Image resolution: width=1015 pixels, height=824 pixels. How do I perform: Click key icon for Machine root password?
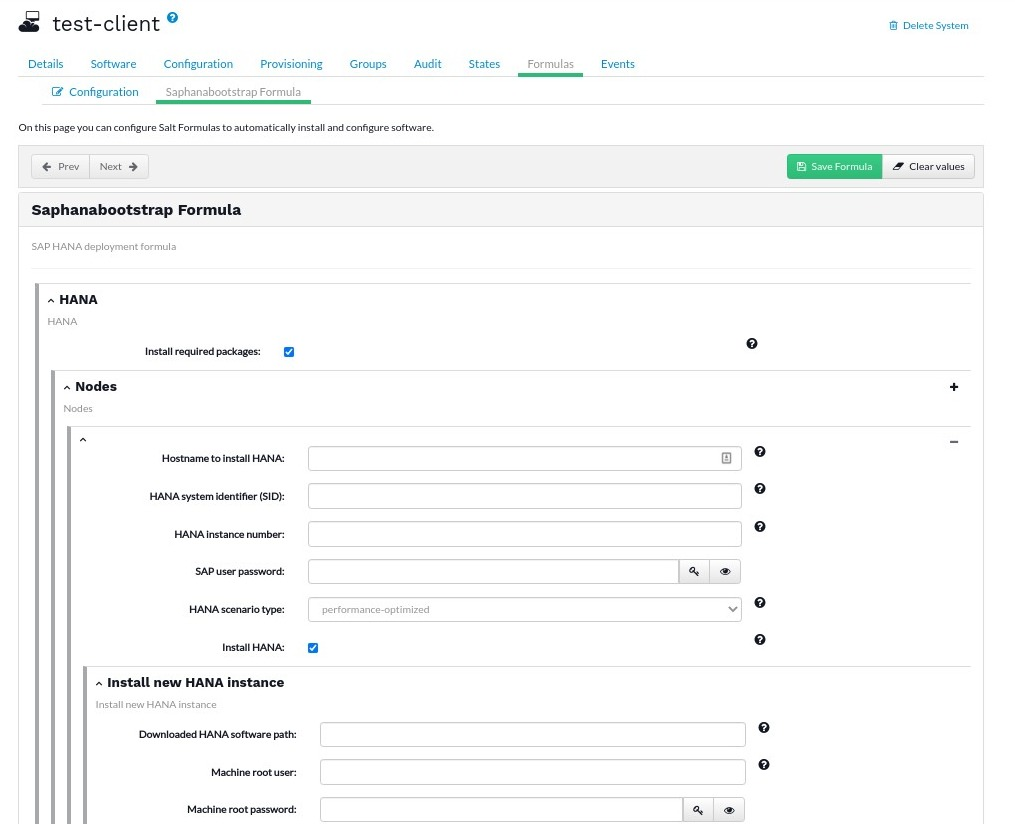[x=698, y=809]
